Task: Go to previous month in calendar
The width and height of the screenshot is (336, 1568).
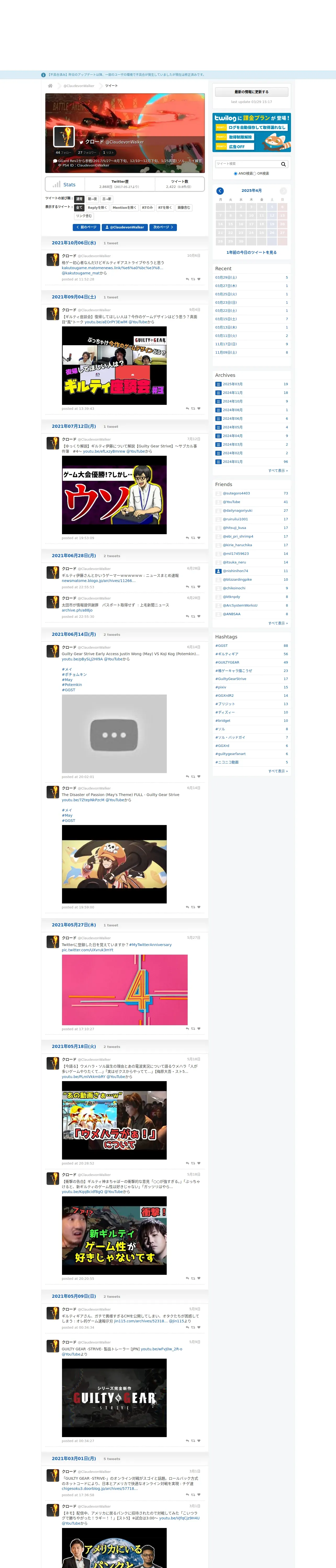Action: tap(220, 191)
